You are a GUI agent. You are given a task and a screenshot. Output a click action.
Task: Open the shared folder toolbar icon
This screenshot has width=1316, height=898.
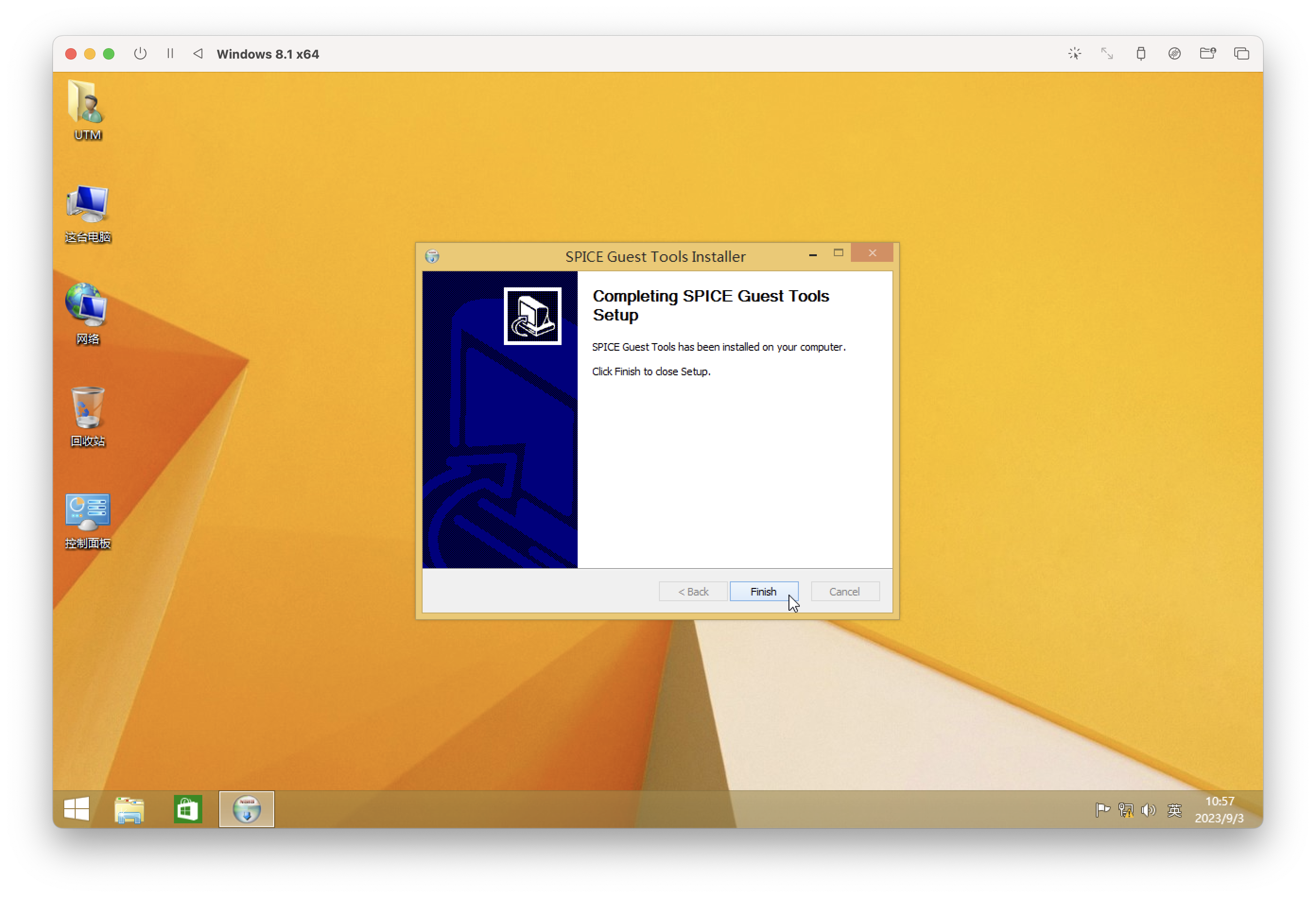point(1208,54)
